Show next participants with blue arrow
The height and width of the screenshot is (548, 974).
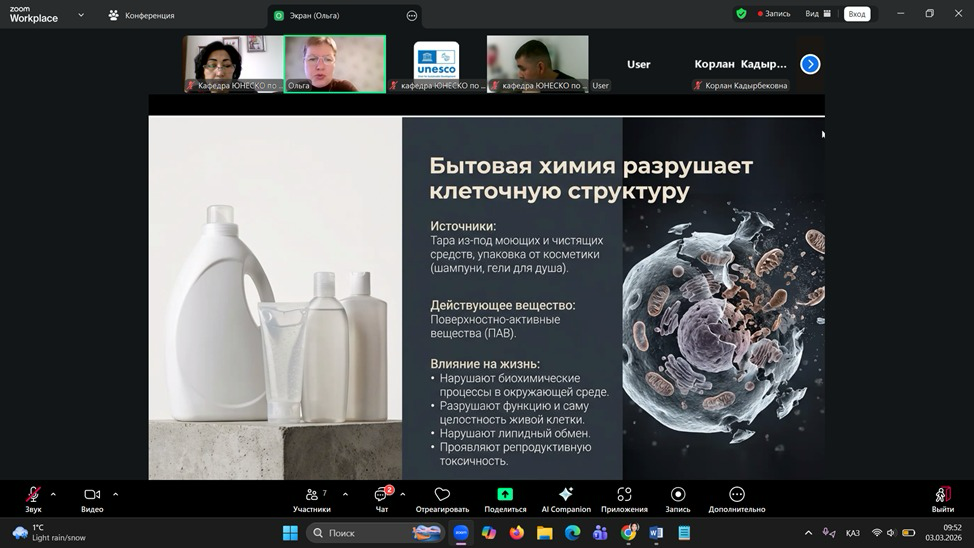pyautogui.click(x=810, y=64)
